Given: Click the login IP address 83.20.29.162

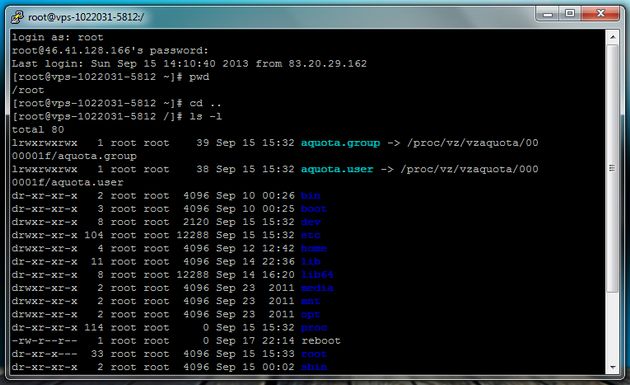Looking at the screenshot, I should (x=327, y=63).
